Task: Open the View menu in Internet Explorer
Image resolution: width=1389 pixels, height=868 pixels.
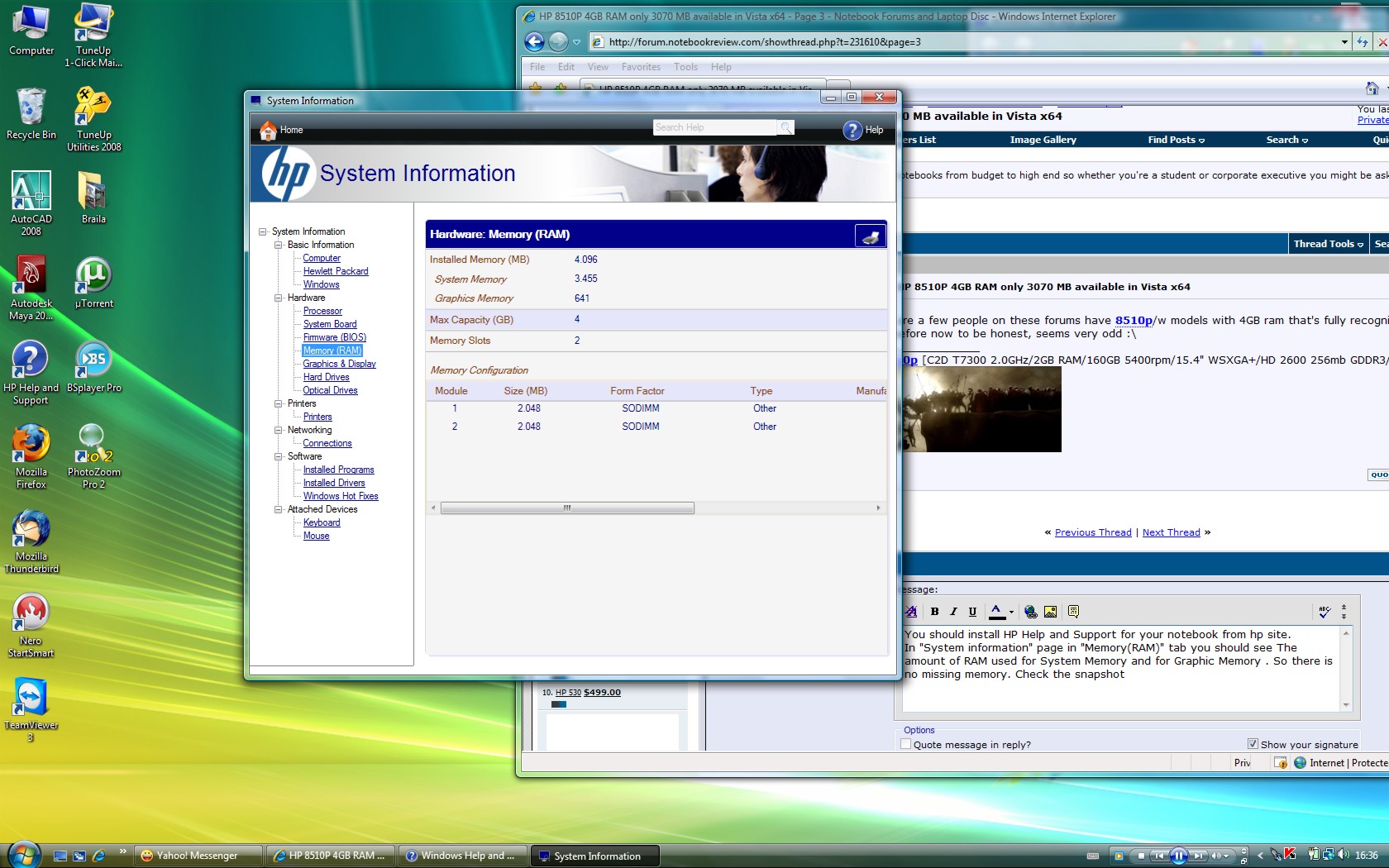Action: [x=598, y=67]
